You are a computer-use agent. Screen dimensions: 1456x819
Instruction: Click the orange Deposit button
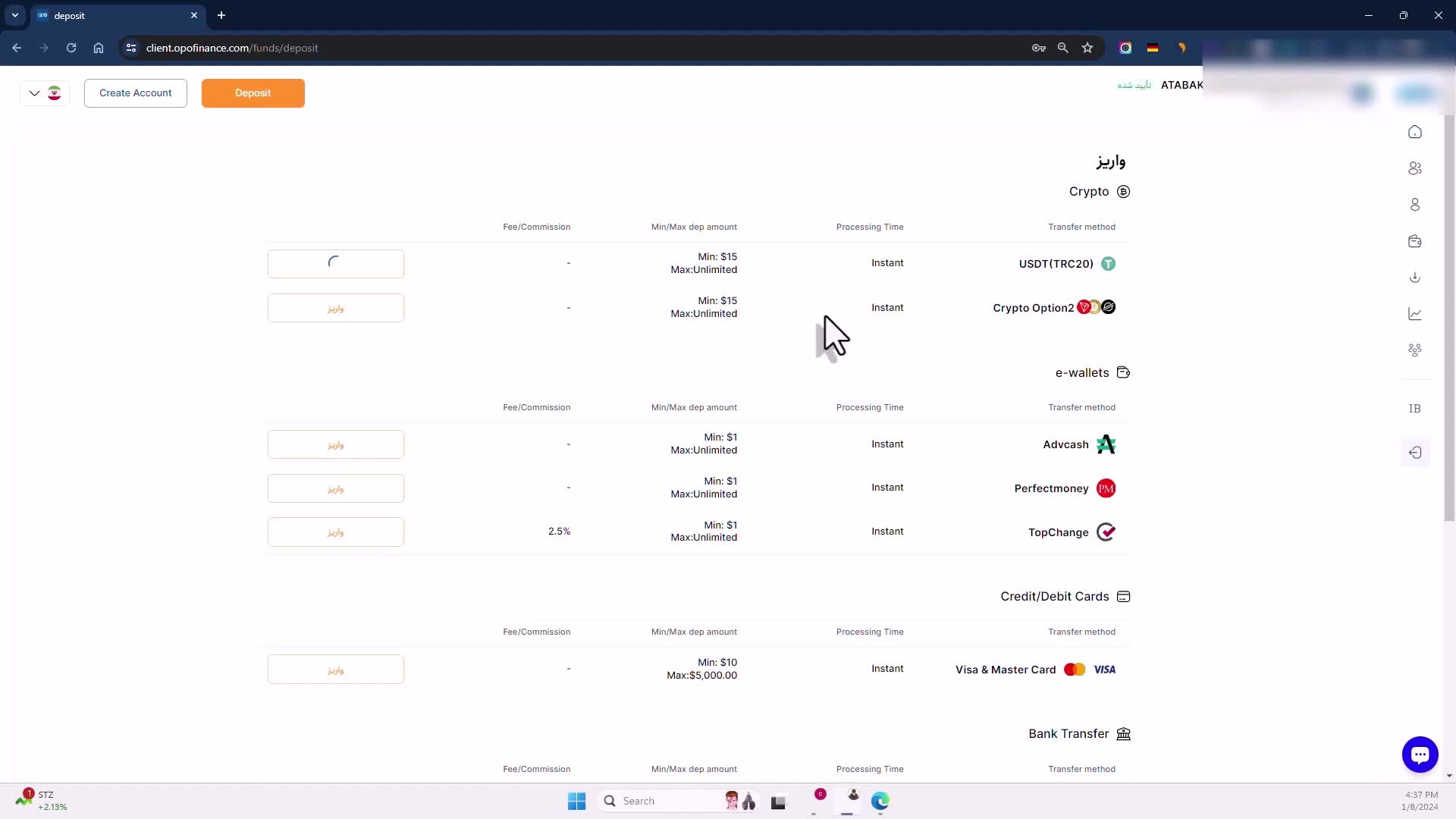click(253, 93)
